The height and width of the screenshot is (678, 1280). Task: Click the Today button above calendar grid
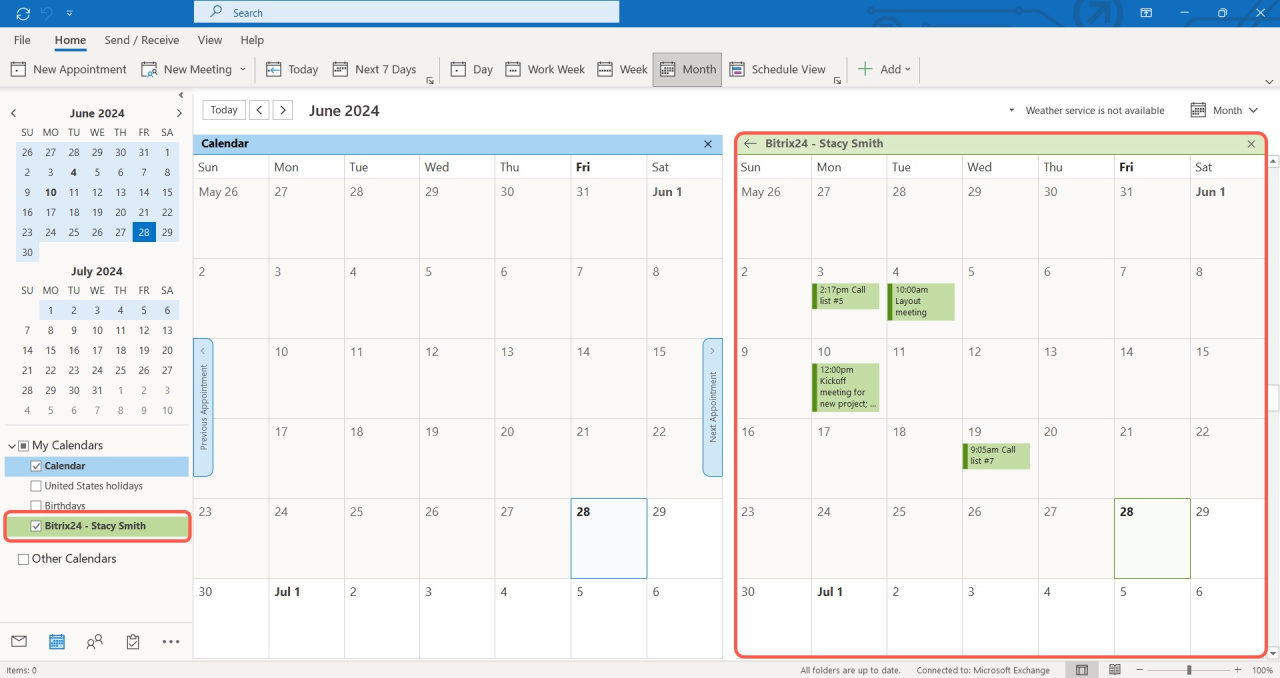point(224,110)
